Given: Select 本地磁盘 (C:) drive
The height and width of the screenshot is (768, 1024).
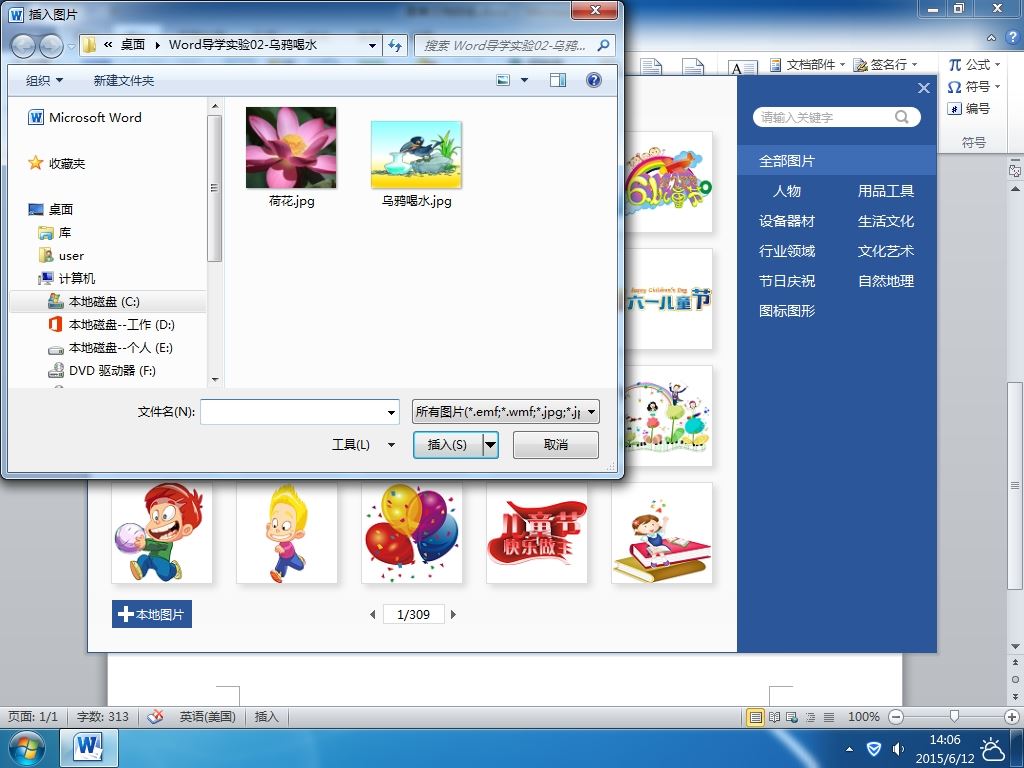Looking at the screenshot, I should click(108, 302).
